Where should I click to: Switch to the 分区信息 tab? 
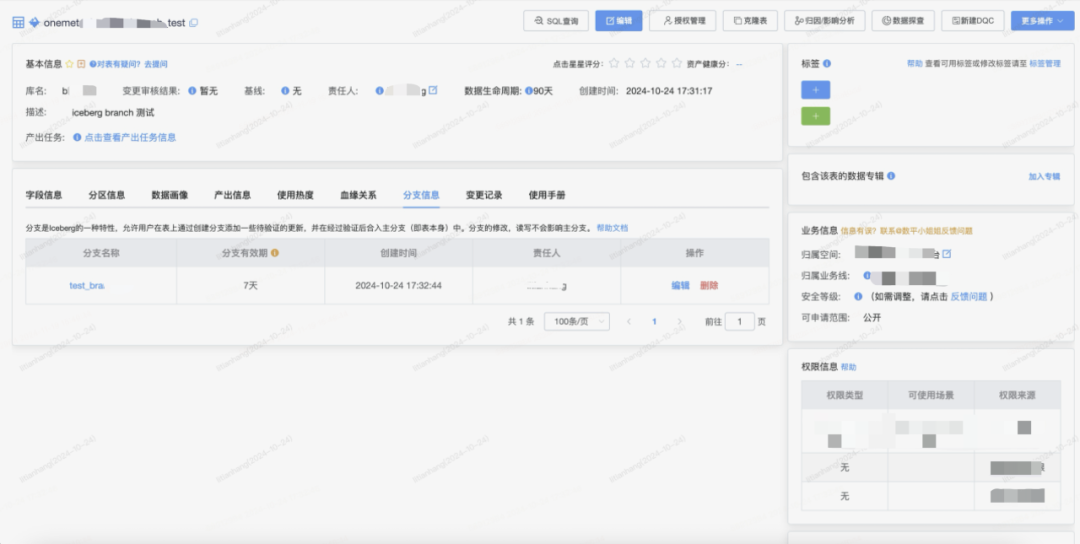pyautogui.click(x=107, y=196)
